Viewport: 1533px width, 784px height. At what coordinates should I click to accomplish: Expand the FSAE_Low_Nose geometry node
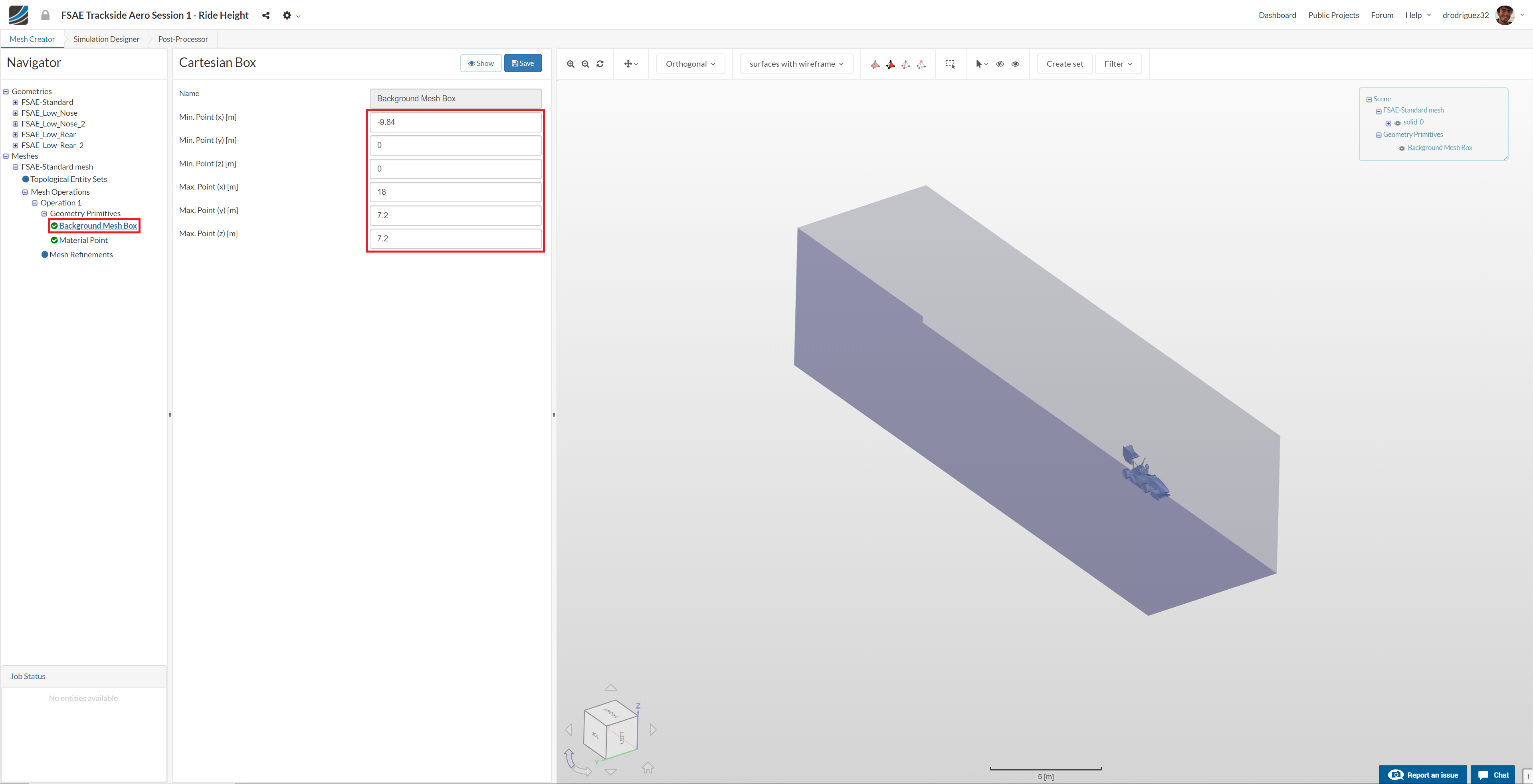coord(16,113)
